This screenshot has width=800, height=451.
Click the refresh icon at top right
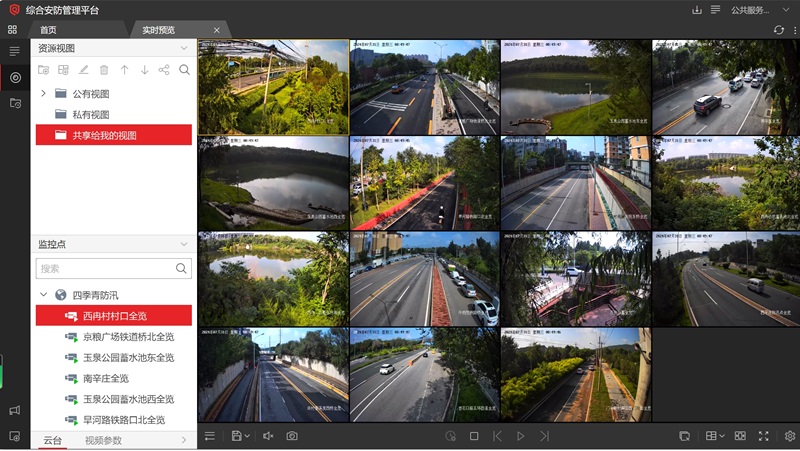779,30
